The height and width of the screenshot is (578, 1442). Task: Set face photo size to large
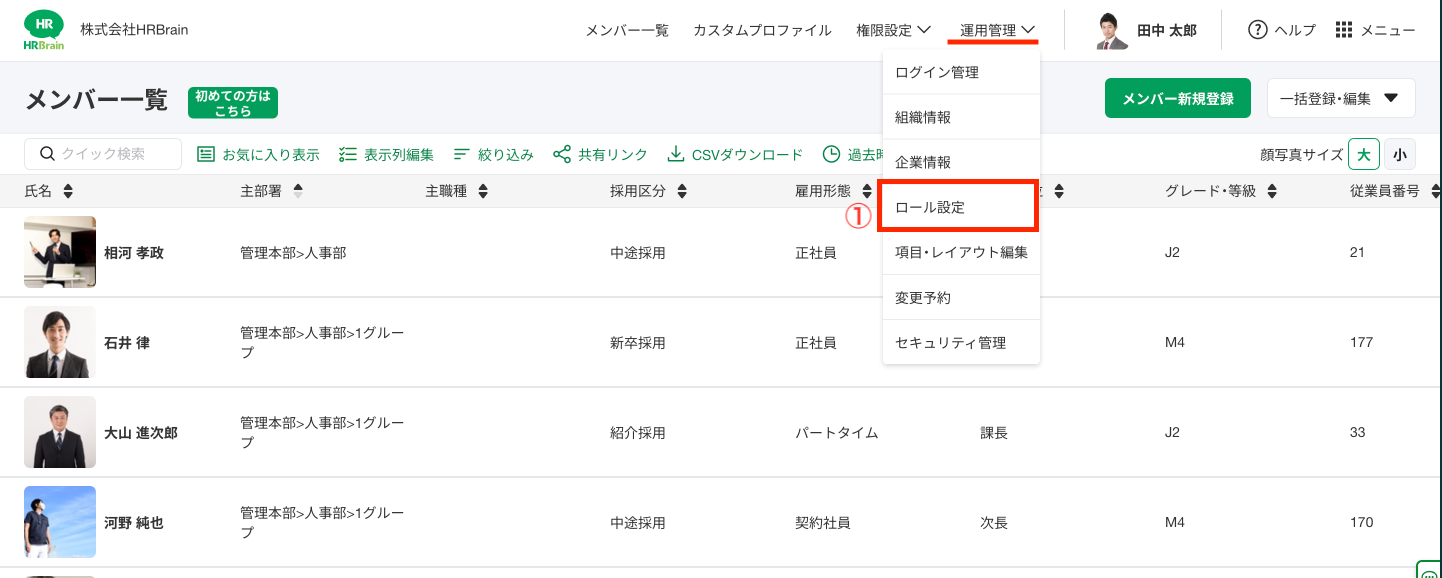(1364, 154)
